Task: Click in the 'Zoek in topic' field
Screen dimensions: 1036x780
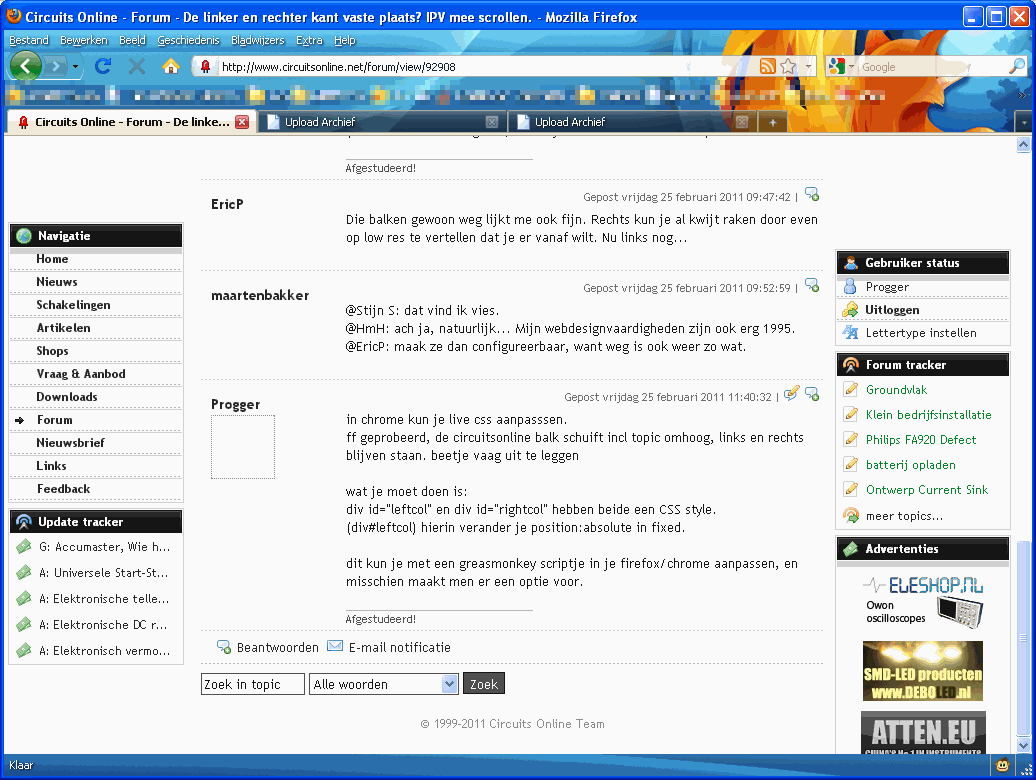Action: tap(253, 684)
